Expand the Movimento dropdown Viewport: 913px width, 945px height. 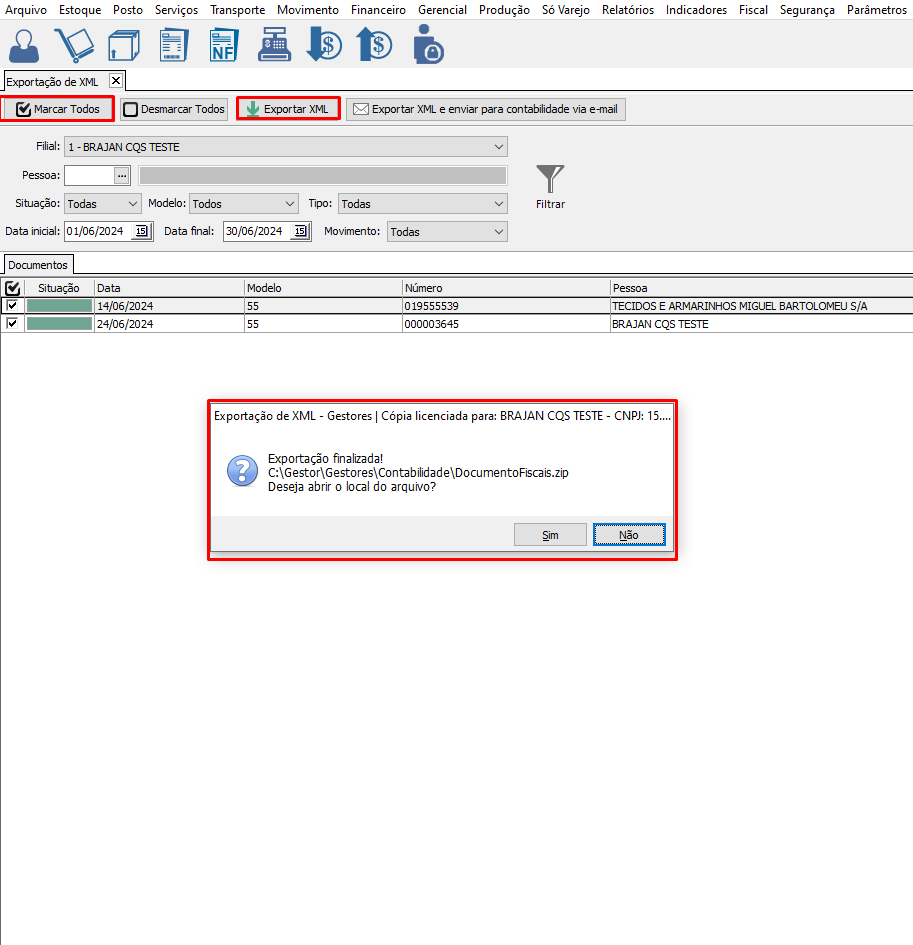498,232
